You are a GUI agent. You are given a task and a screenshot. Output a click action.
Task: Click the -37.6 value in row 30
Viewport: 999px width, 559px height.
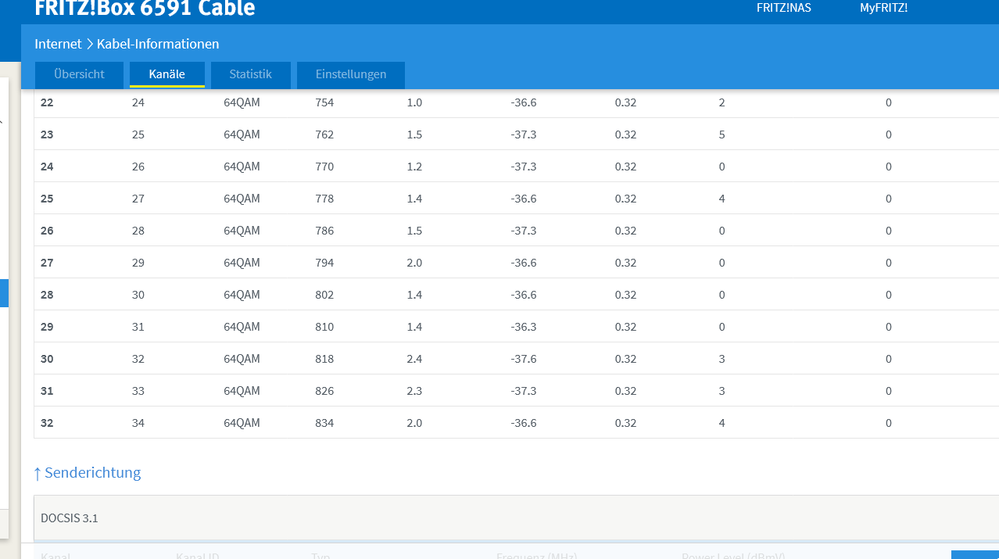[523, 359]
